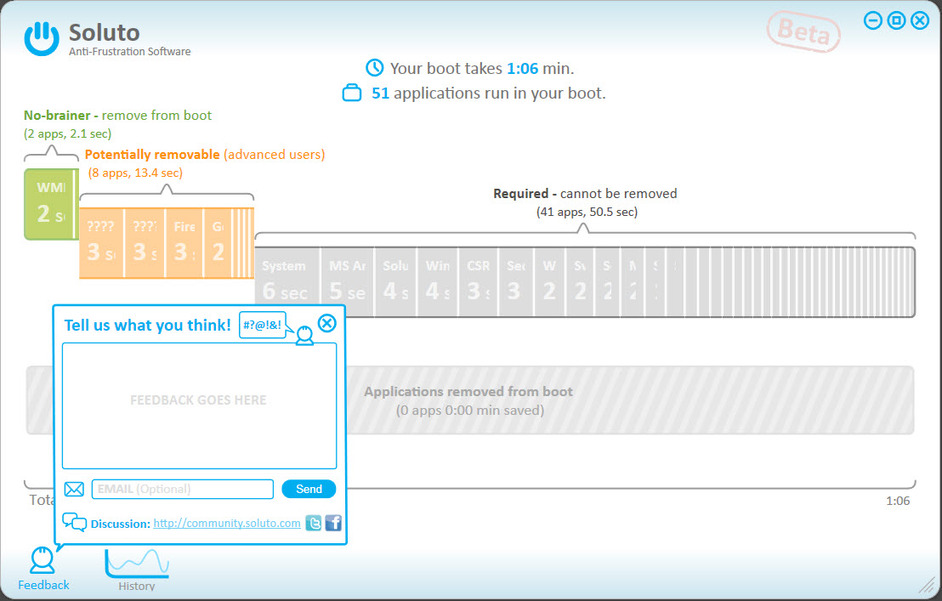
Task: Click the Soluto power logo icon
Action: tap(41, 38)
